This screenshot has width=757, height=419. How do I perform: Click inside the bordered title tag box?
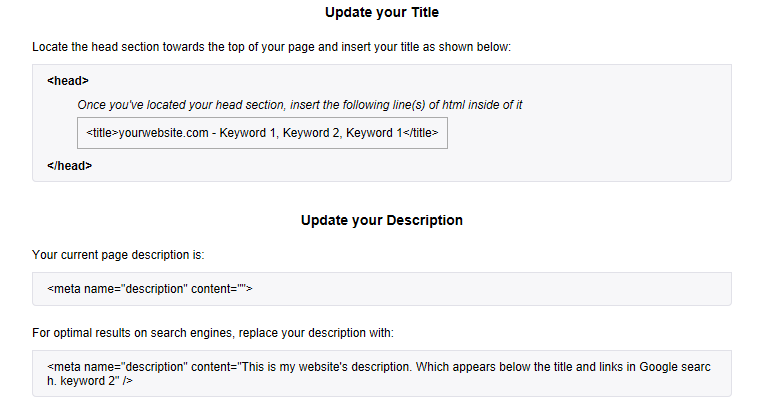tap(262, 133)
